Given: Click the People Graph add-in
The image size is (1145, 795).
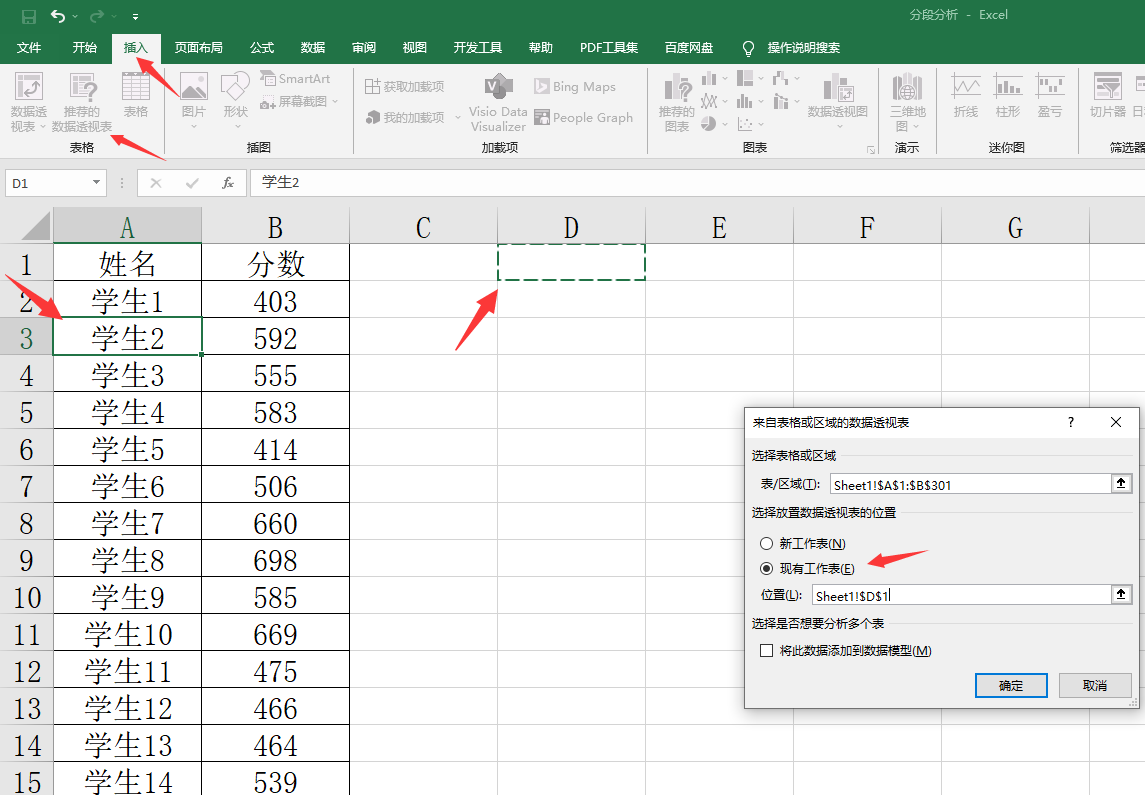Looking at the screenshot, I should click(583, 117).
